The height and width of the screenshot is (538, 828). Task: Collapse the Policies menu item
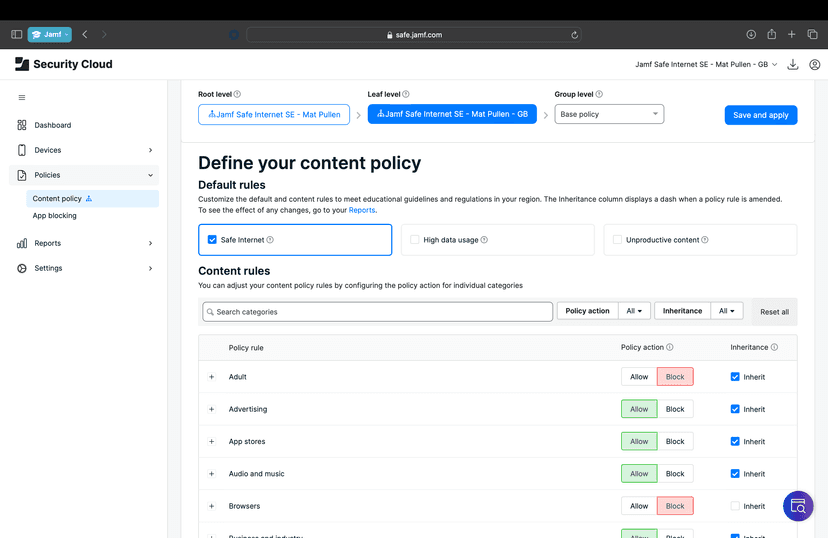(x=84, y=175)
